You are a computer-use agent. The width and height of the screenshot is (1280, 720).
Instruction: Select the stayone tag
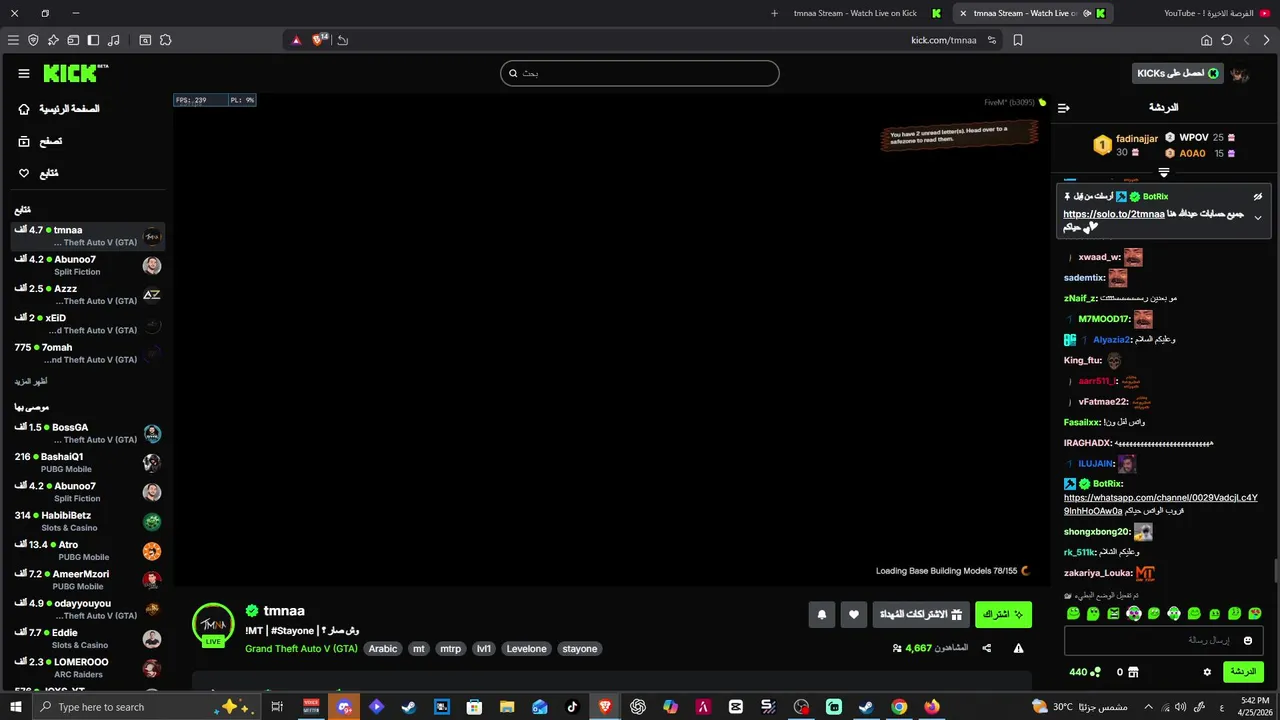click(x=580, y=649)
